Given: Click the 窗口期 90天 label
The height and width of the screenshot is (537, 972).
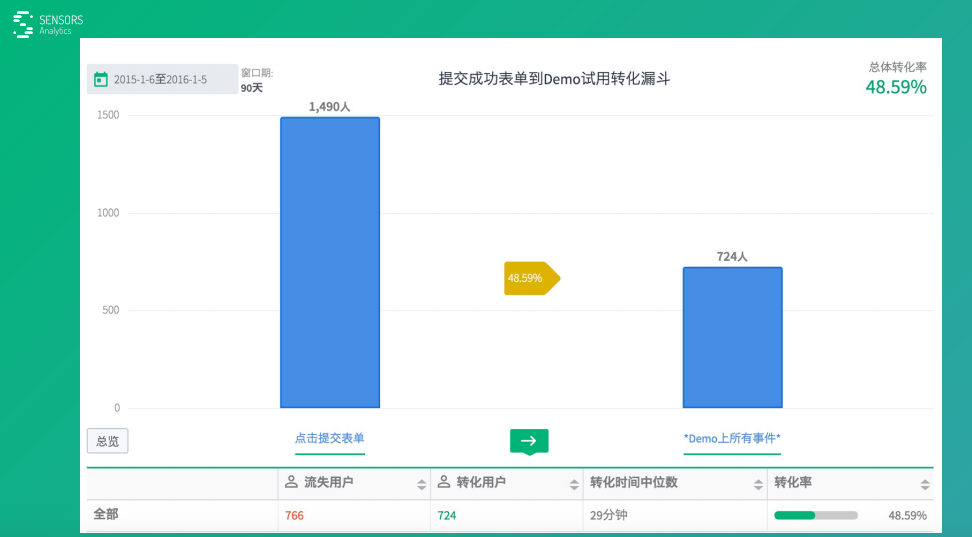Looking at the screenshot, I should (257, 81).
